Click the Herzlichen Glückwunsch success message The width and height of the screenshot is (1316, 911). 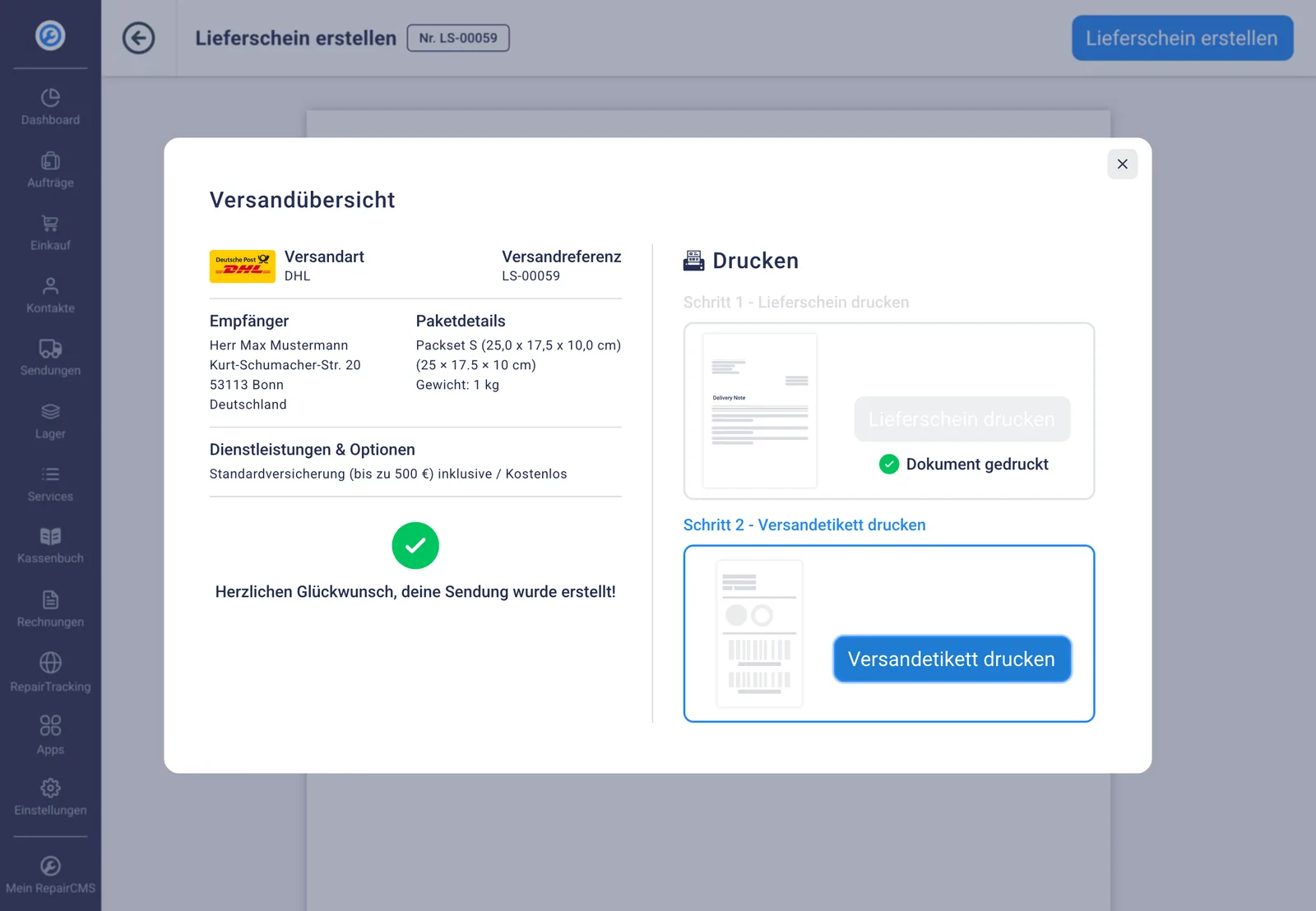coord(415,592)
